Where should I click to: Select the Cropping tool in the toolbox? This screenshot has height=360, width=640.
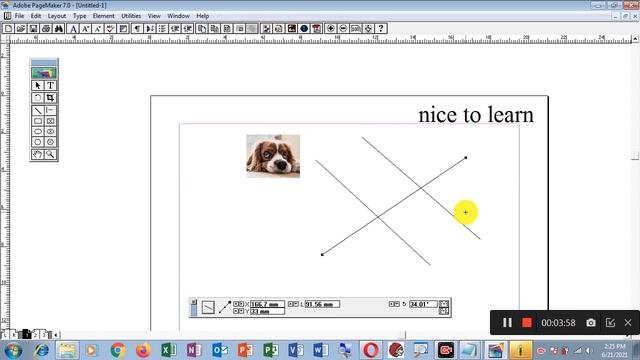coord(50,98)
